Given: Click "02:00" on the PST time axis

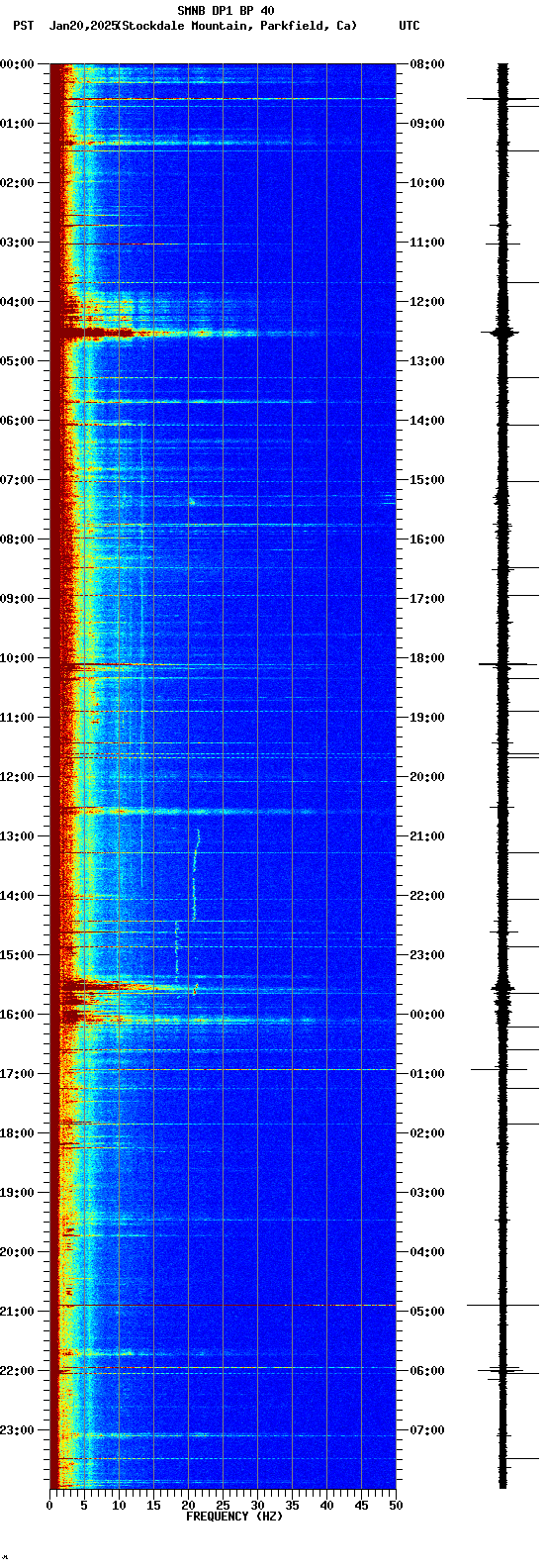Looking at the screenshot, I should (17, 183).
